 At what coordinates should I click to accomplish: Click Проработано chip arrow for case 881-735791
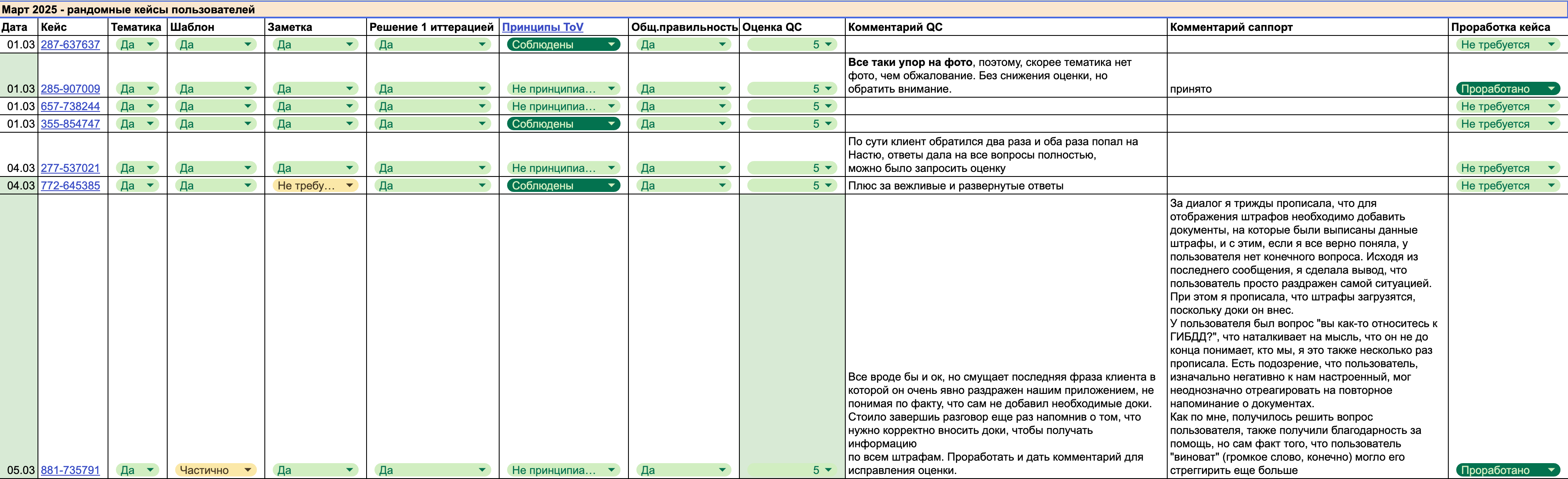pyautogui.click(x=1551, y=470)
